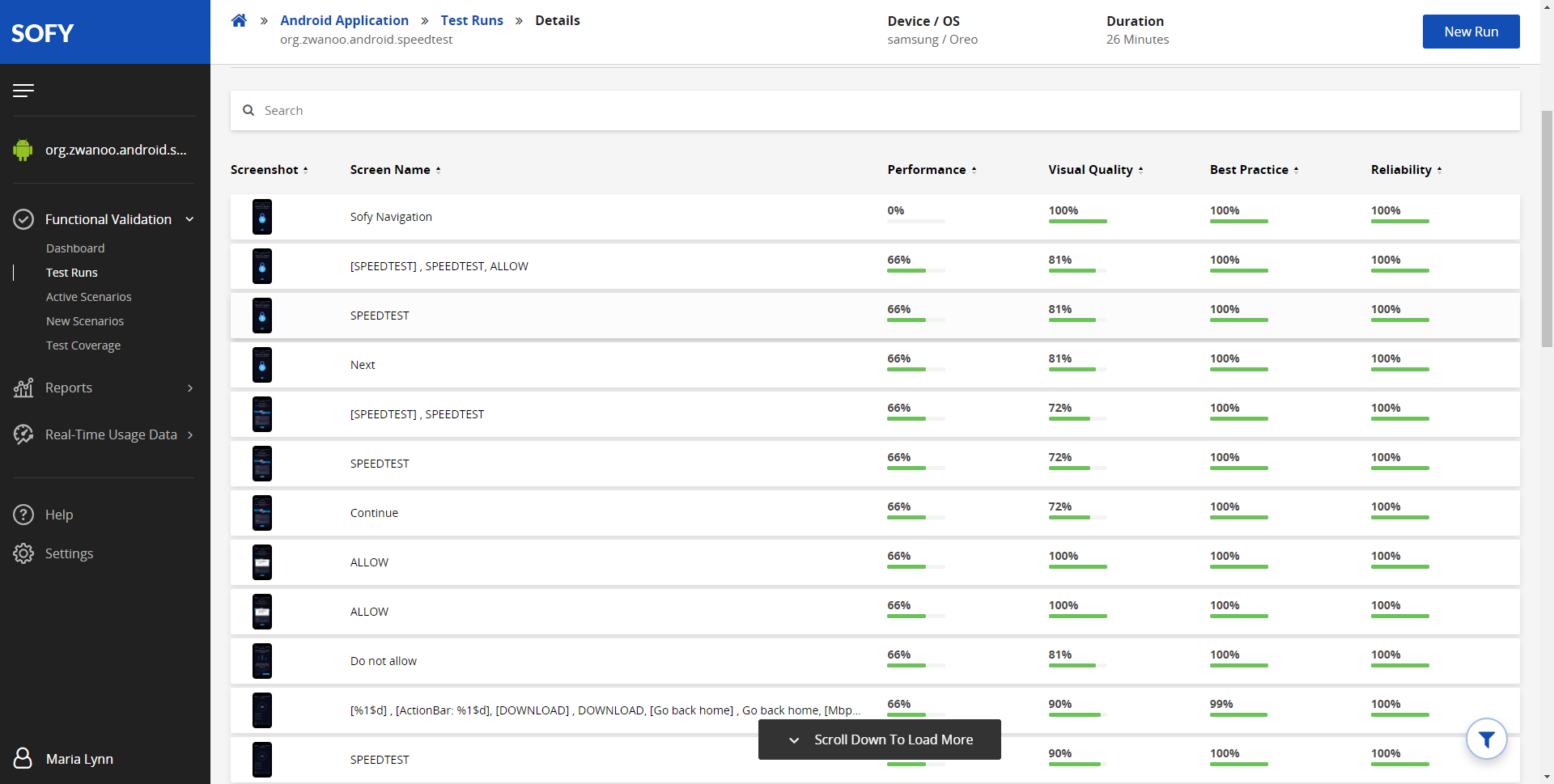Click visual quality bar for Next row
The width and height of the screenshot is (1554, 784).
[1076, 369]
